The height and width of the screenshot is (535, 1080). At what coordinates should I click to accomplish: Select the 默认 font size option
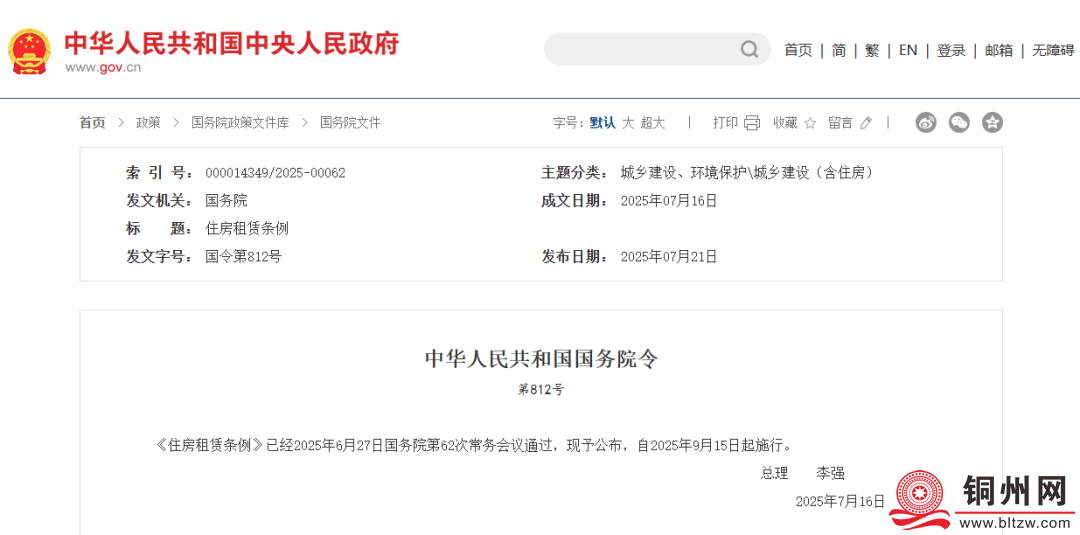tap(602, 123)
